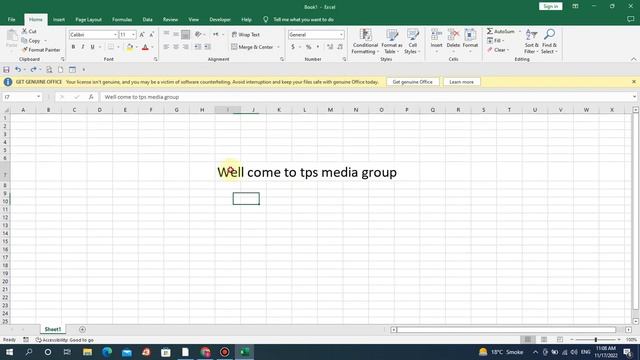The width and height of the screenshot is (640, 360).
Task: Toggle Wrap Text
Action: [x=246, y=35]
